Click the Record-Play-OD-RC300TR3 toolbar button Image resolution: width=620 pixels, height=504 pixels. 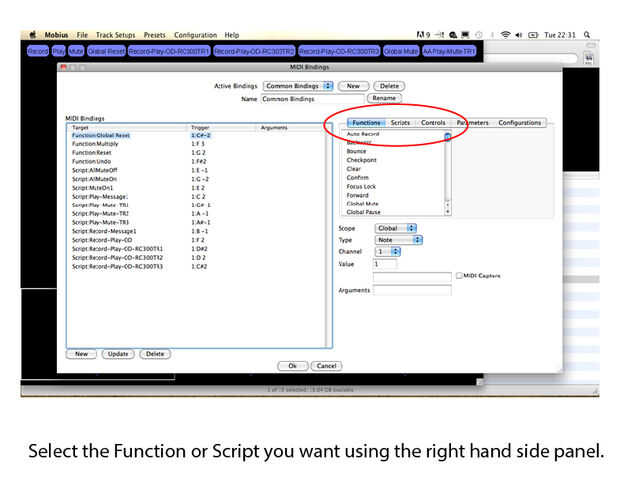339,51
